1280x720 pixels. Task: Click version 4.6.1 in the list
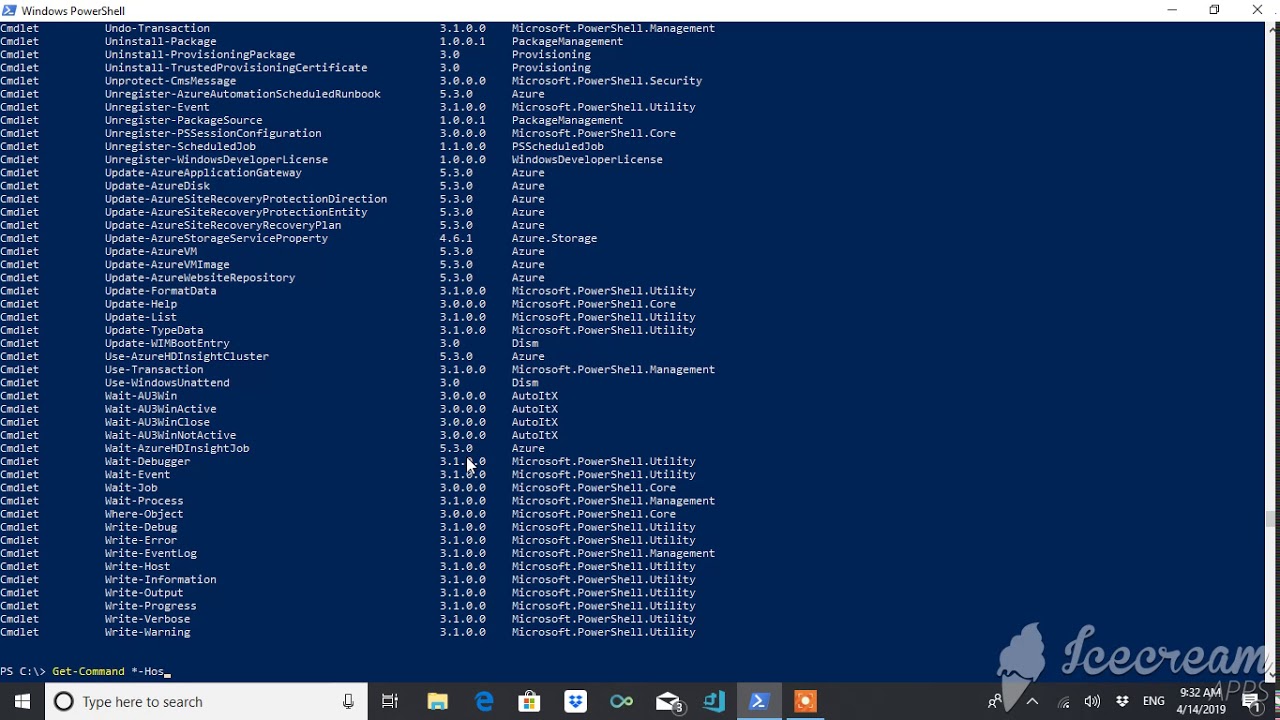coord(456,238)
